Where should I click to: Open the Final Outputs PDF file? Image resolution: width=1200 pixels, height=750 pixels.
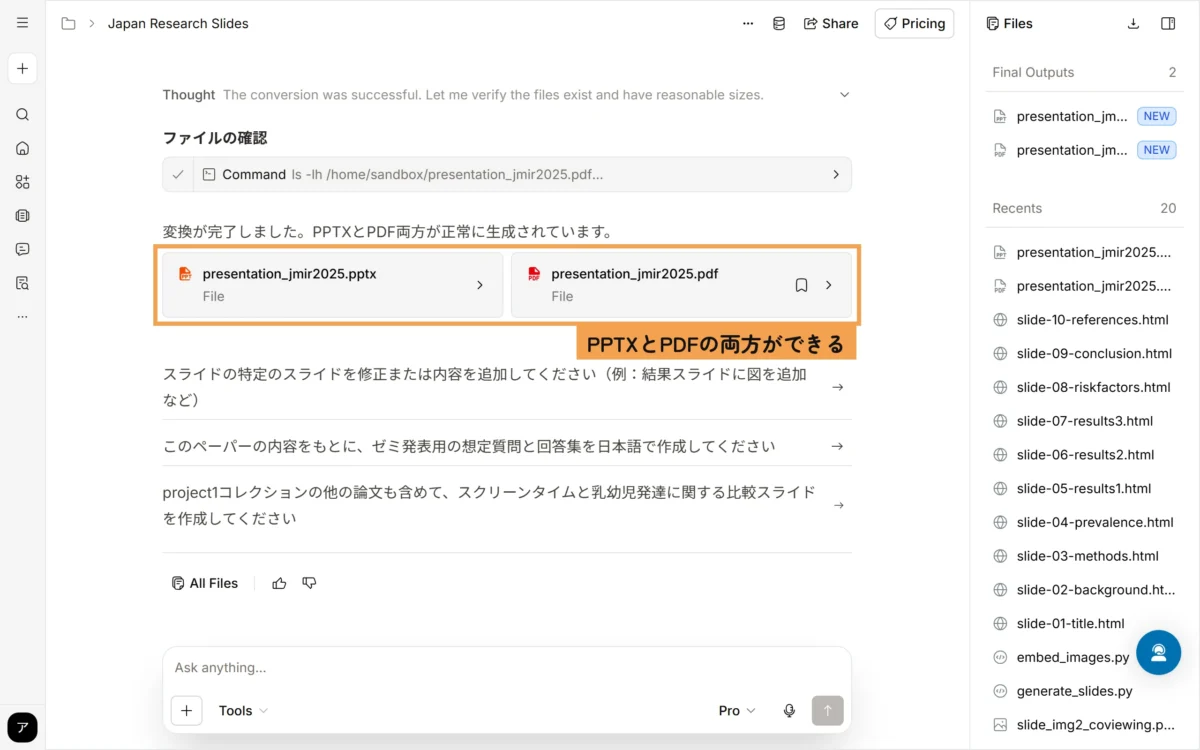tap(1085, 150)
